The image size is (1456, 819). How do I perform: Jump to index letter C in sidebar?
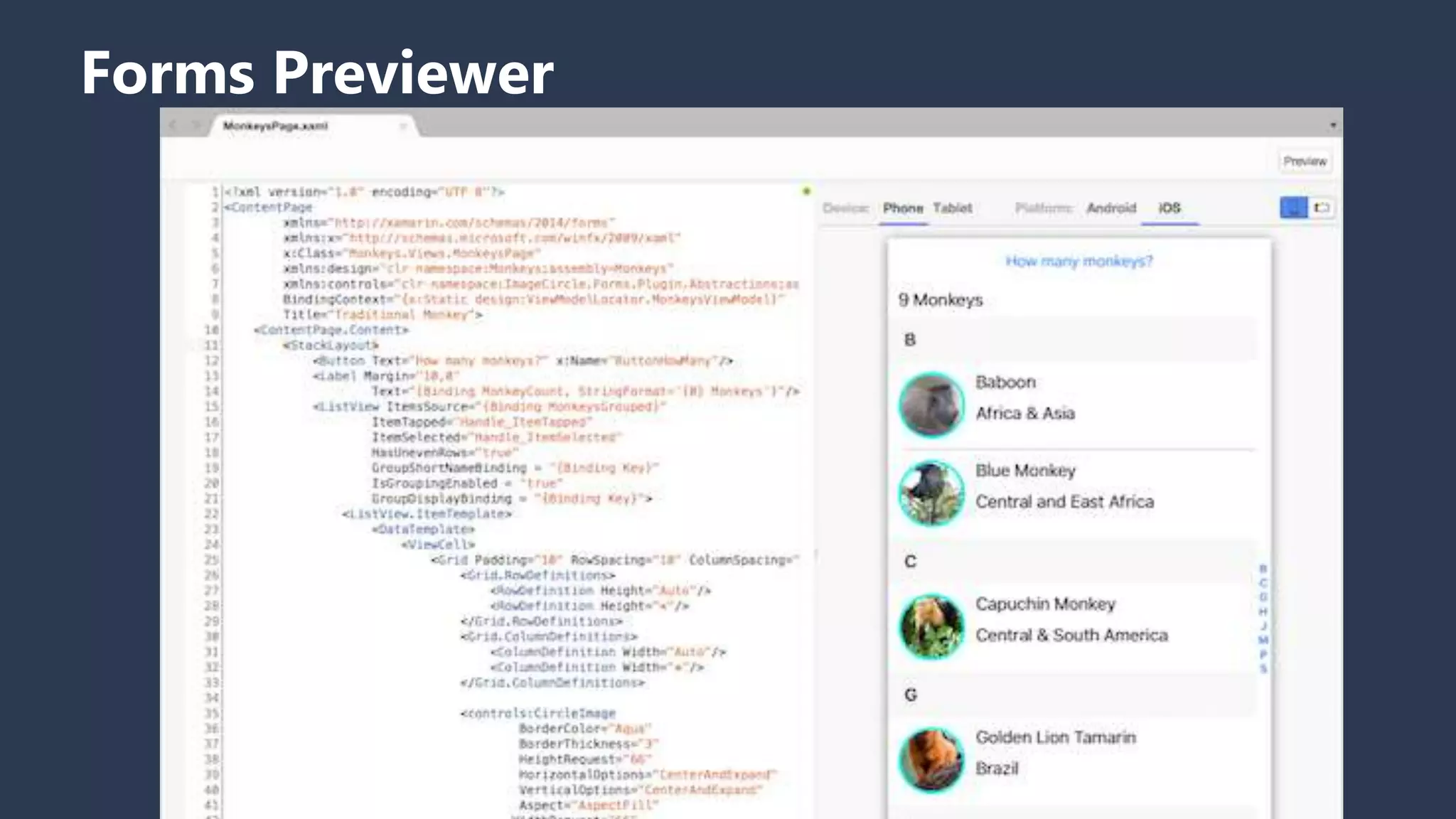[1263, 583]
